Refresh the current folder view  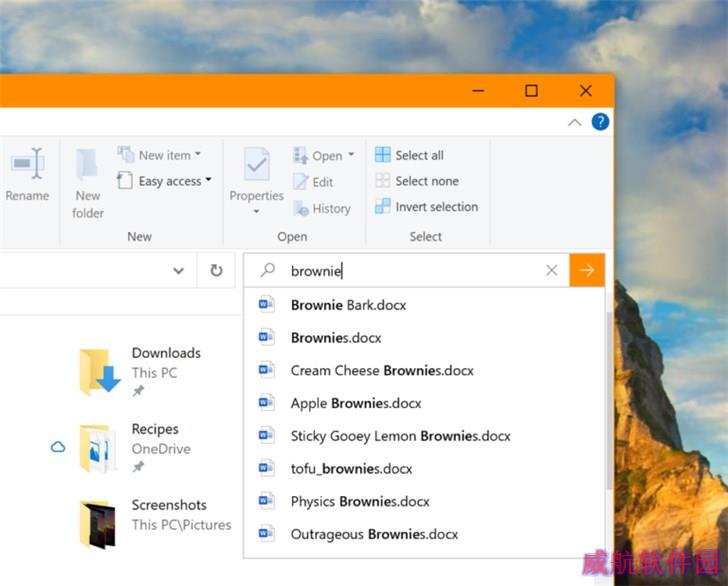(216, 270)
